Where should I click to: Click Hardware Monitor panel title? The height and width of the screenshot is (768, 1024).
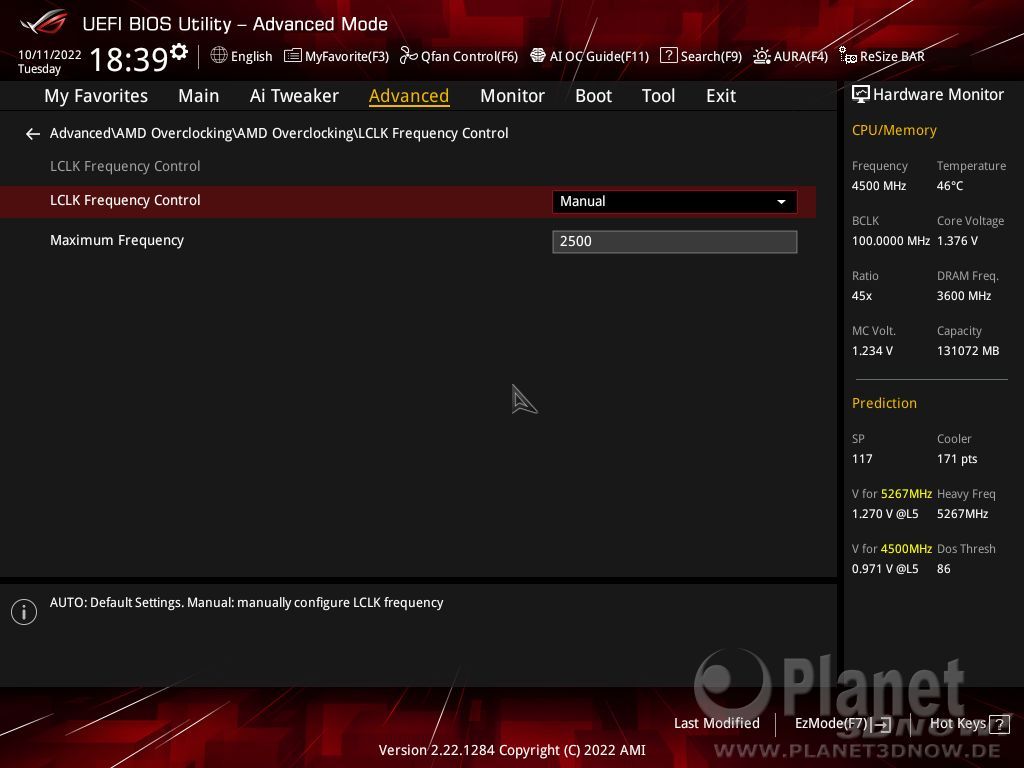(x=938, y=95)
